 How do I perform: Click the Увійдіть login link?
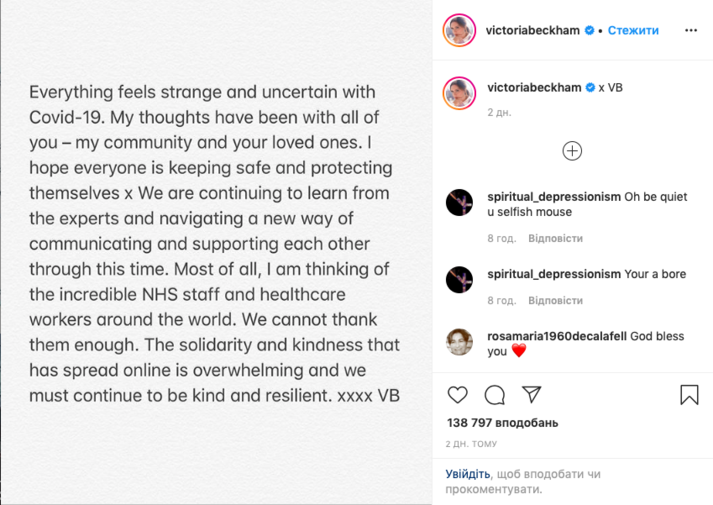tap(468, 474)
